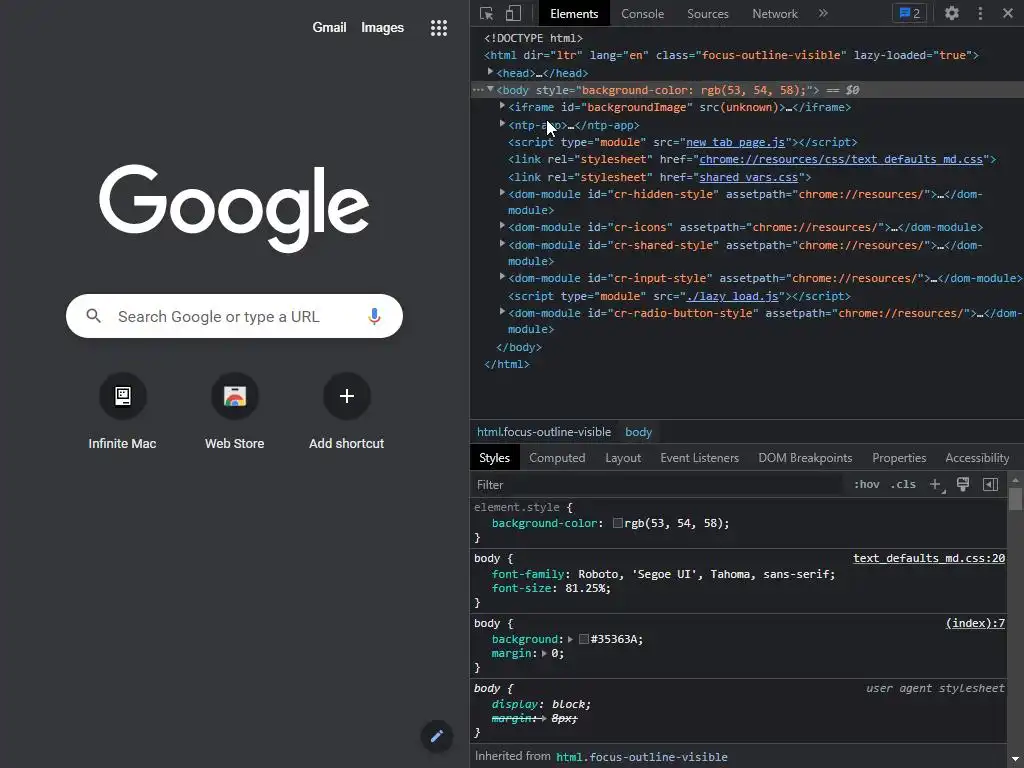Focus the Search Google or type URL box
The image size is (1024, 768).
pyautogui.click(x=234, y=316)
